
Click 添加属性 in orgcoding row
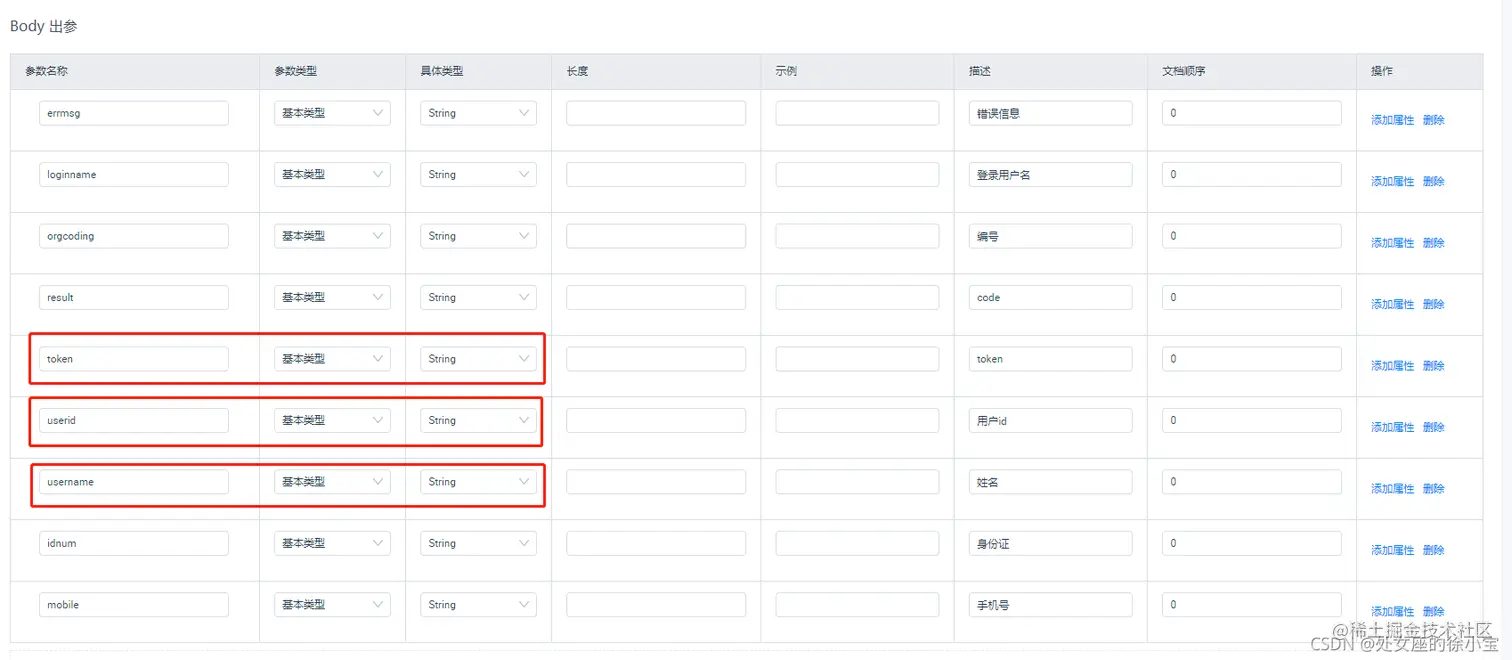[x=1392, y=243]
